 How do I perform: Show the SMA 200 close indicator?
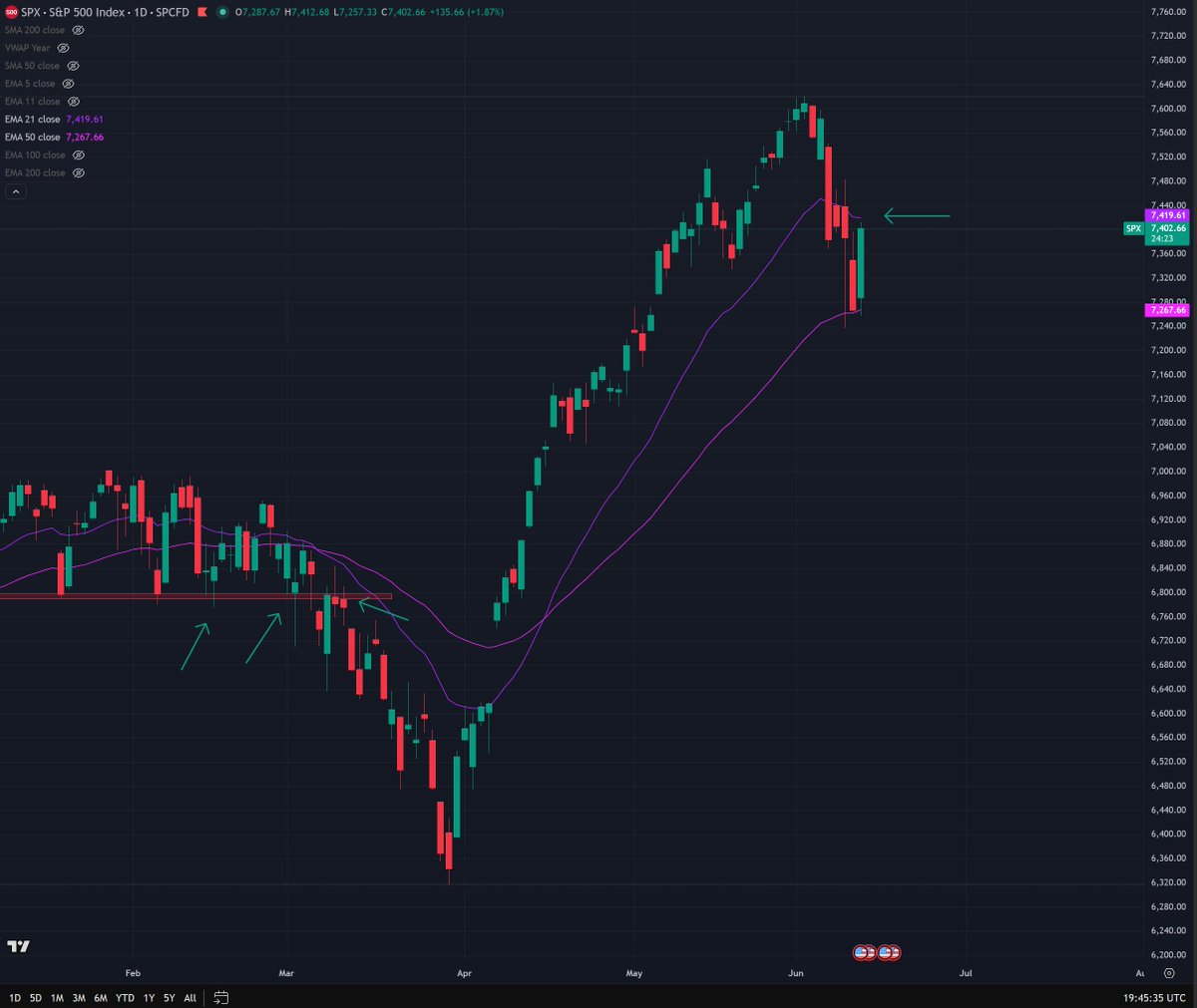click(78, 30)
